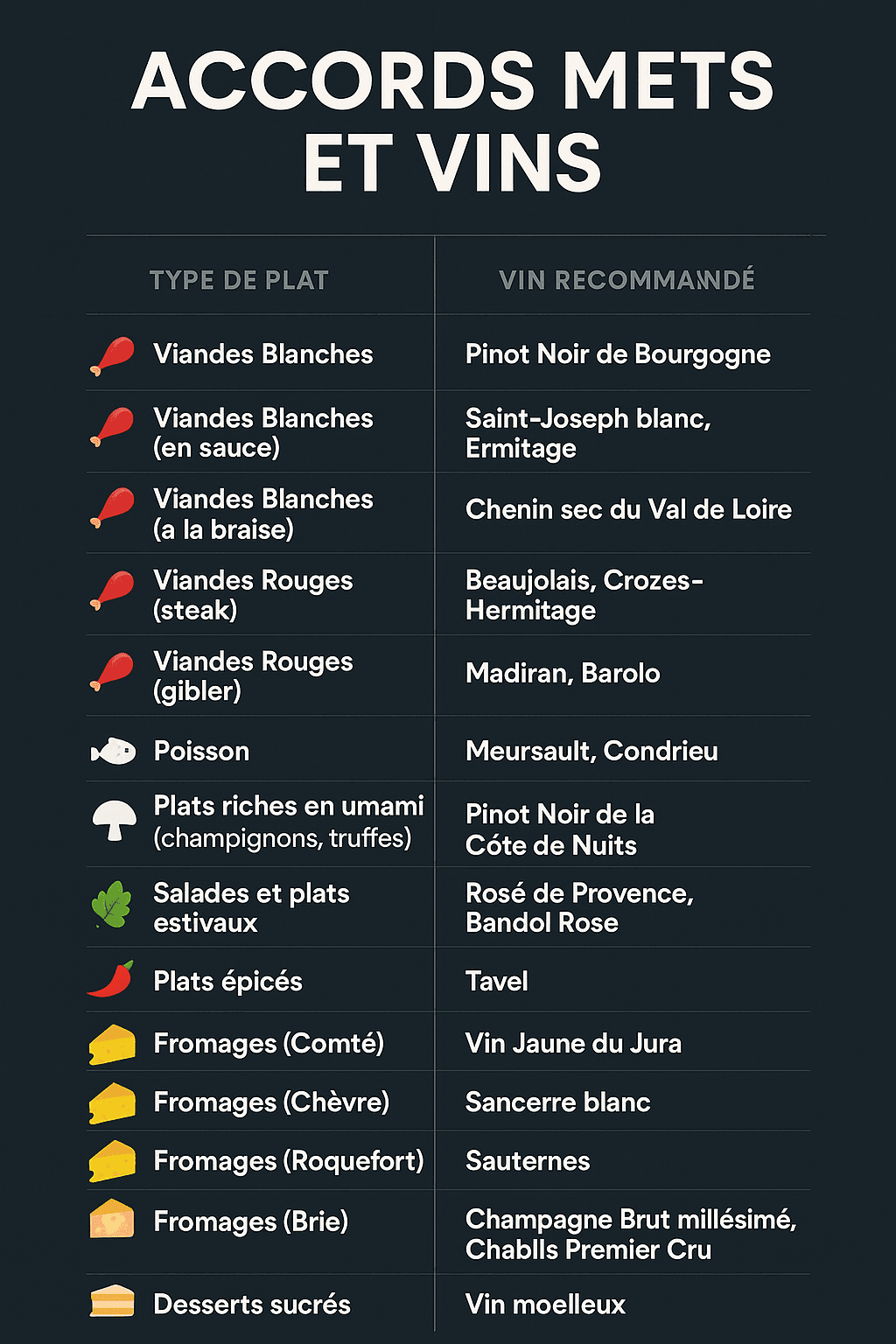
Task: Click the cheese icon next to Comté
Action: (112, 1044)
